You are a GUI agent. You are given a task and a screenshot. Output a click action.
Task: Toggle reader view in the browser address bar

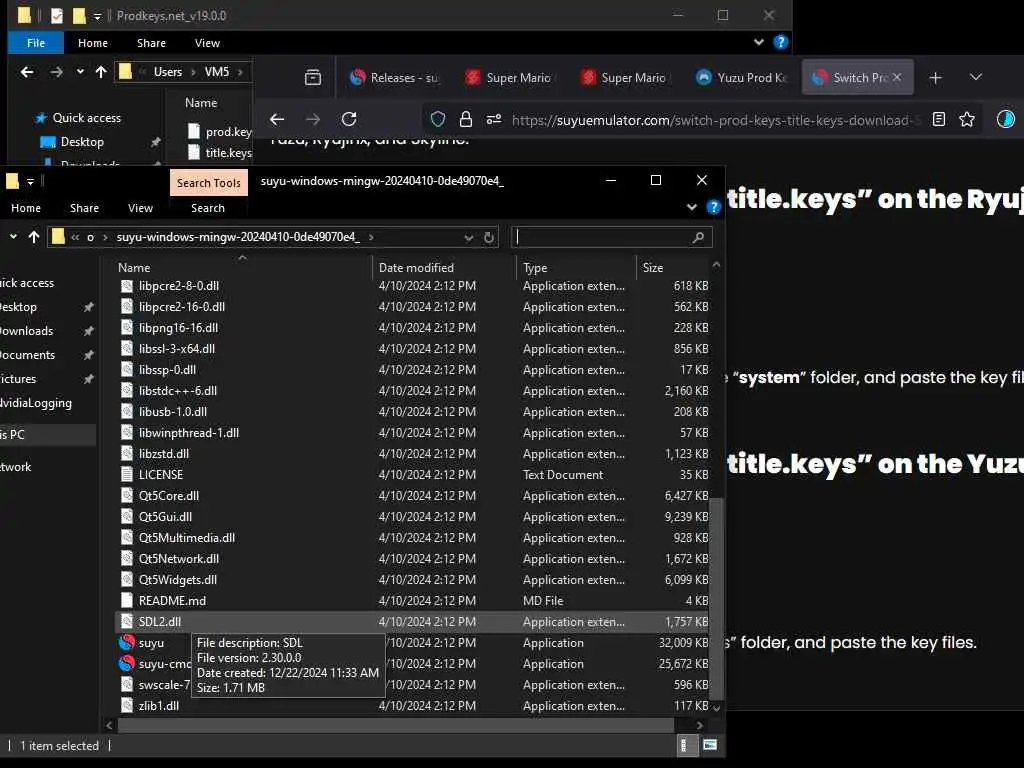(939, 120)
